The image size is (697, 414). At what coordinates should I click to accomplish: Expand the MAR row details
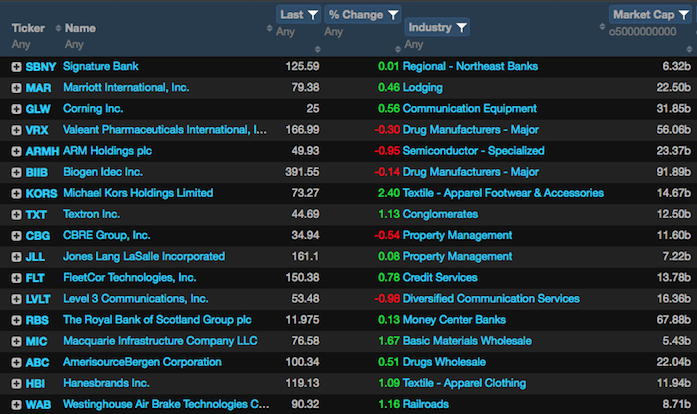(x=16, y=88)
